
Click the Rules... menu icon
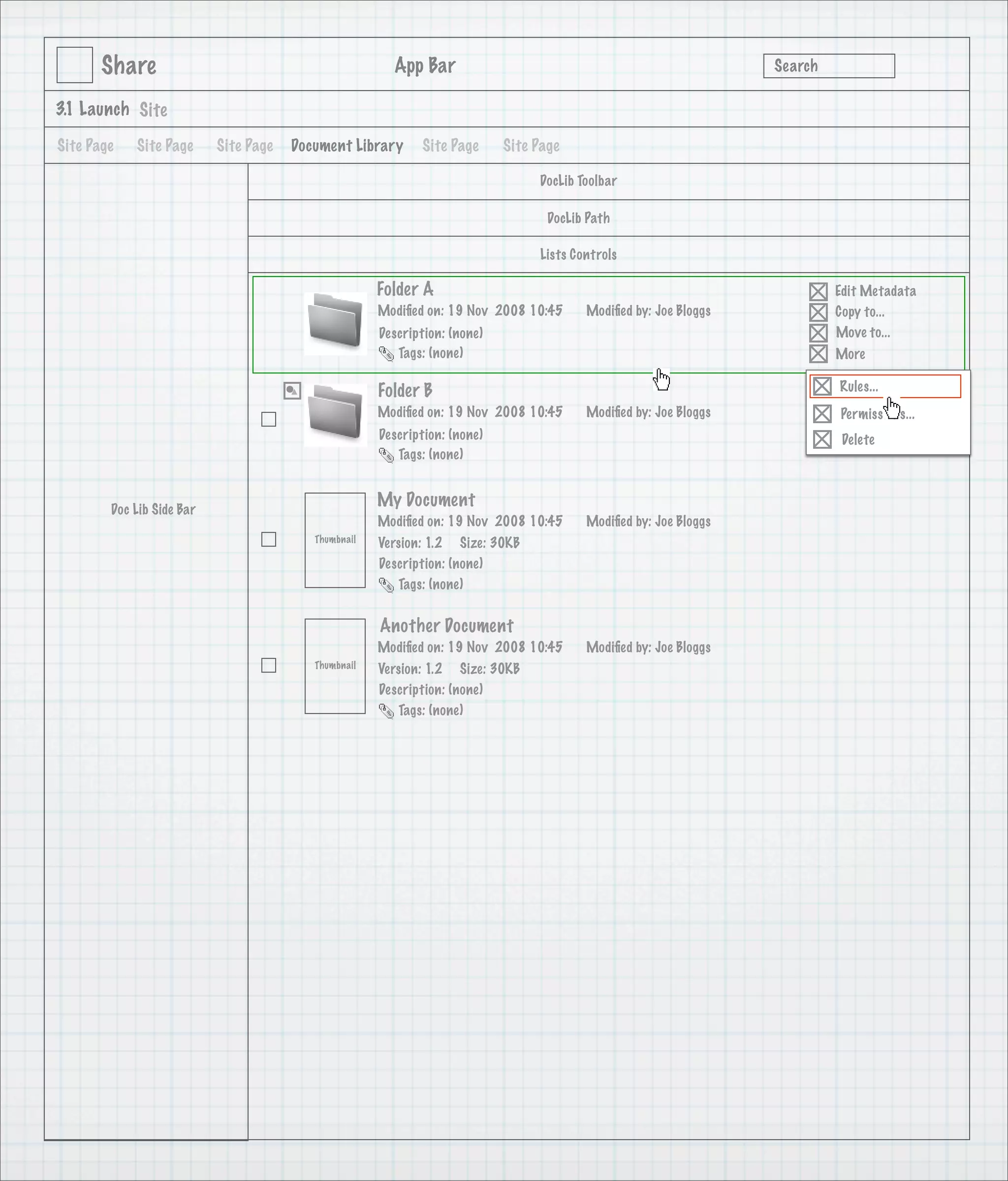click(822, 386)
